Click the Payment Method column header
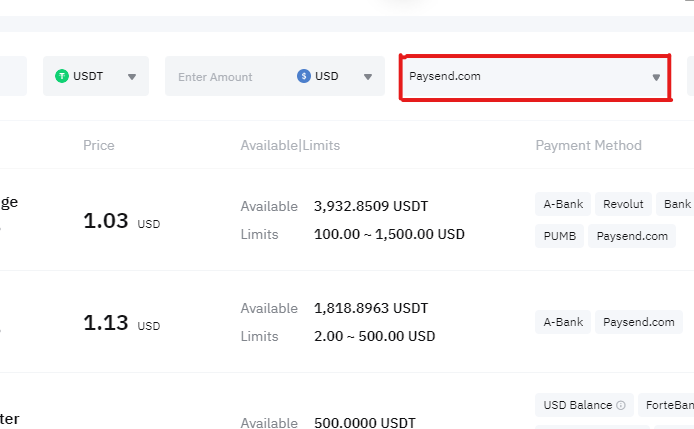The width and height of the screenshot is (694, 429). tap(588, 145)
